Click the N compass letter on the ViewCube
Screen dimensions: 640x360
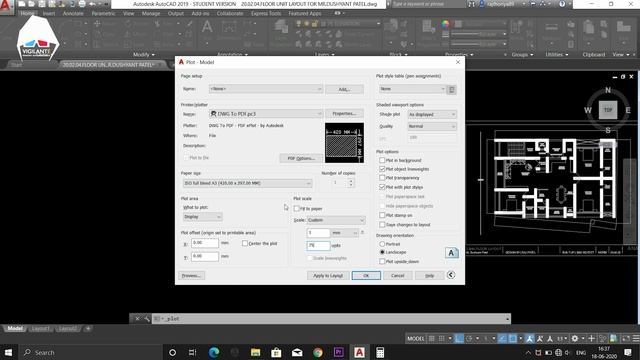(608, 90)
